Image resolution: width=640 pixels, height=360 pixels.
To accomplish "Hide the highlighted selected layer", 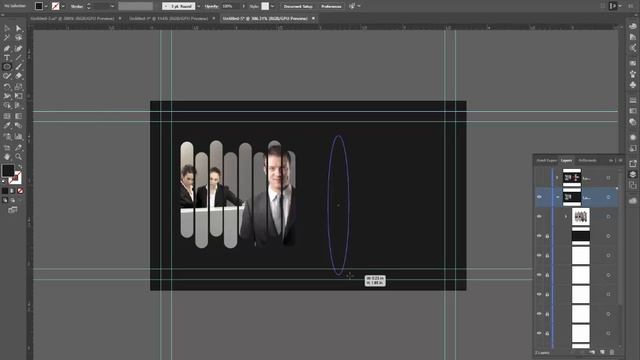I will tap(539, 197).
